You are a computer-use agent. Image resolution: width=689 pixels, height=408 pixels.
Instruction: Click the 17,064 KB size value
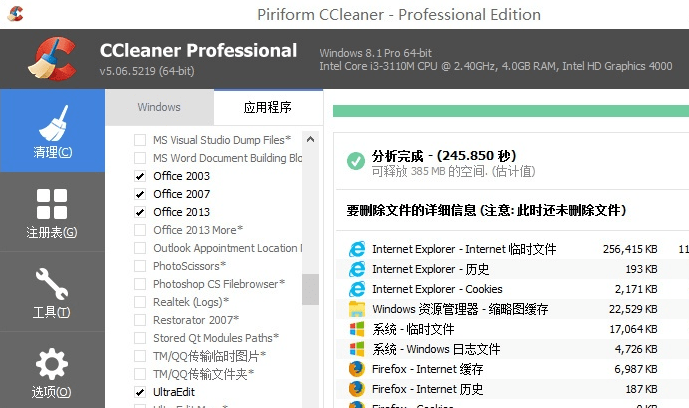tap(633, 329)
